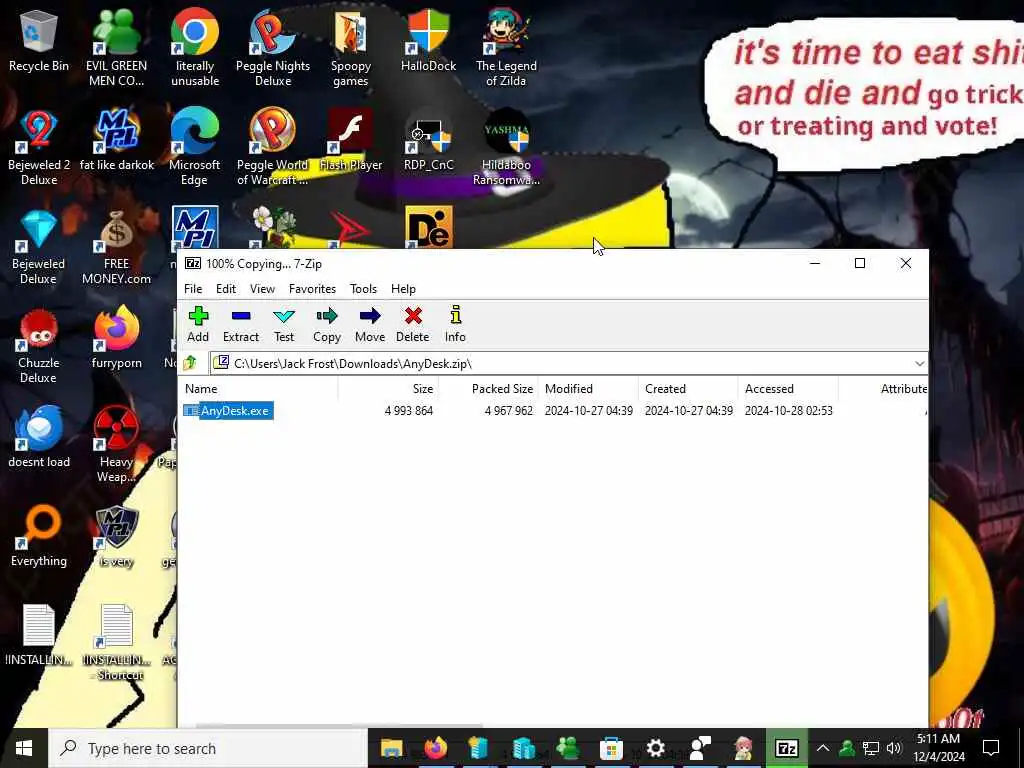Go up one folder level in 7-Zip
The height and width of the screenshot is (768, 1024).
(x=191, y=363)
